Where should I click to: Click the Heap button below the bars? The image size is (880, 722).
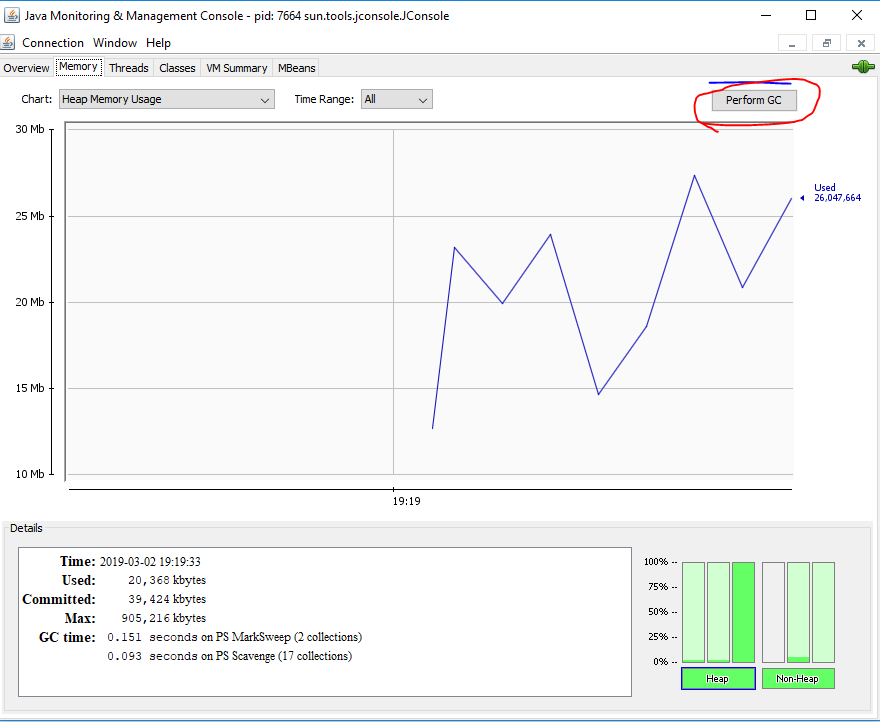(x=717, y=679)
